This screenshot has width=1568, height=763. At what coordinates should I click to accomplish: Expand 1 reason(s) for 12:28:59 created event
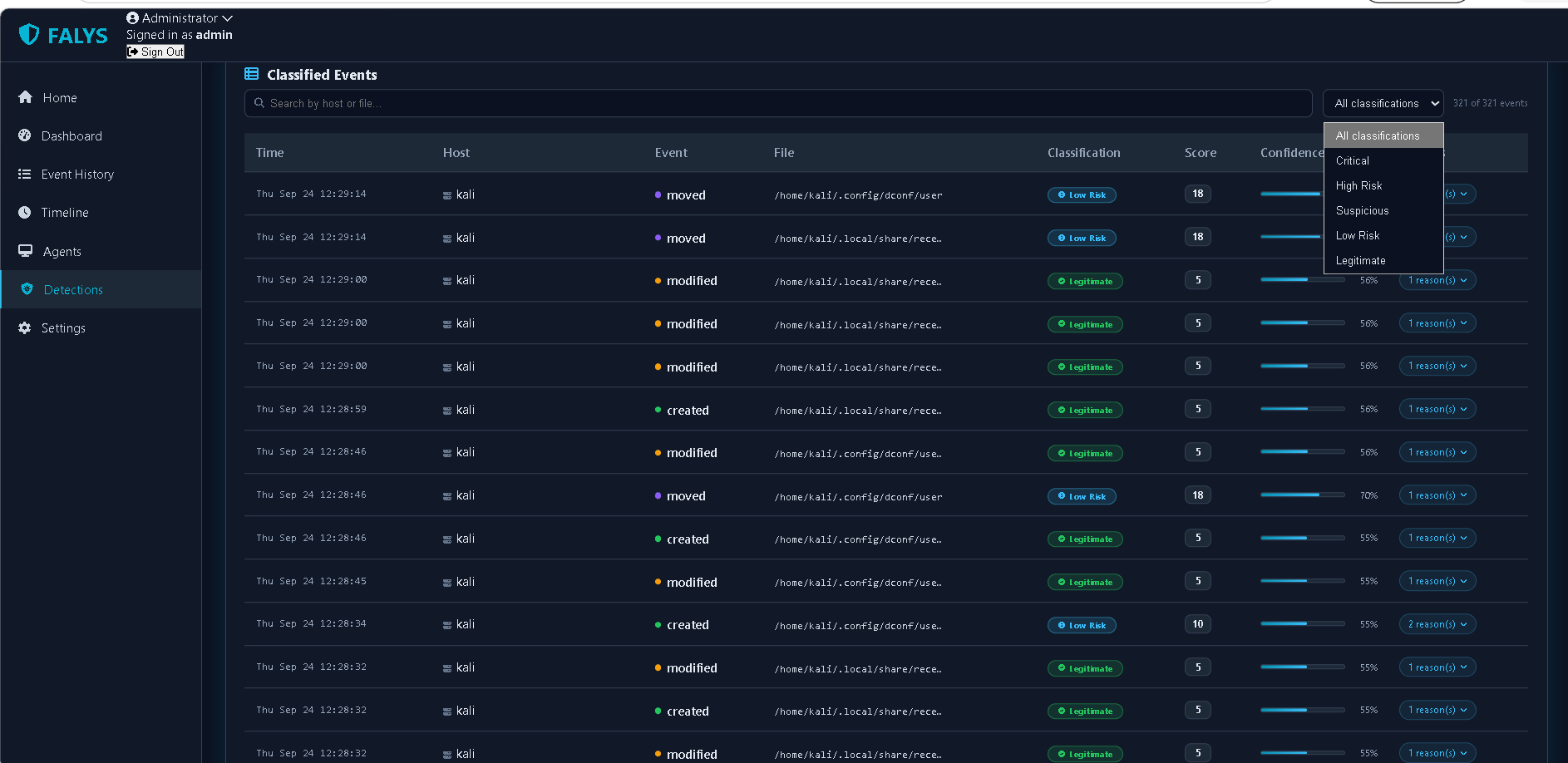(x=1437, y=409)
